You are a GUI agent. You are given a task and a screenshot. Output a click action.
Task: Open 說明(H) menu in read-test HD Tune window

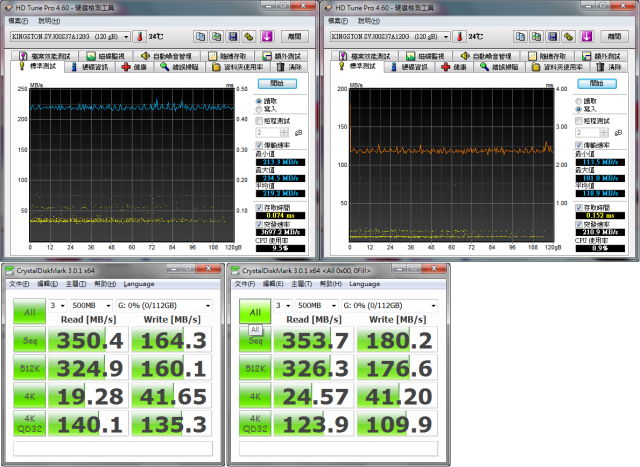(x=49, y=20)
